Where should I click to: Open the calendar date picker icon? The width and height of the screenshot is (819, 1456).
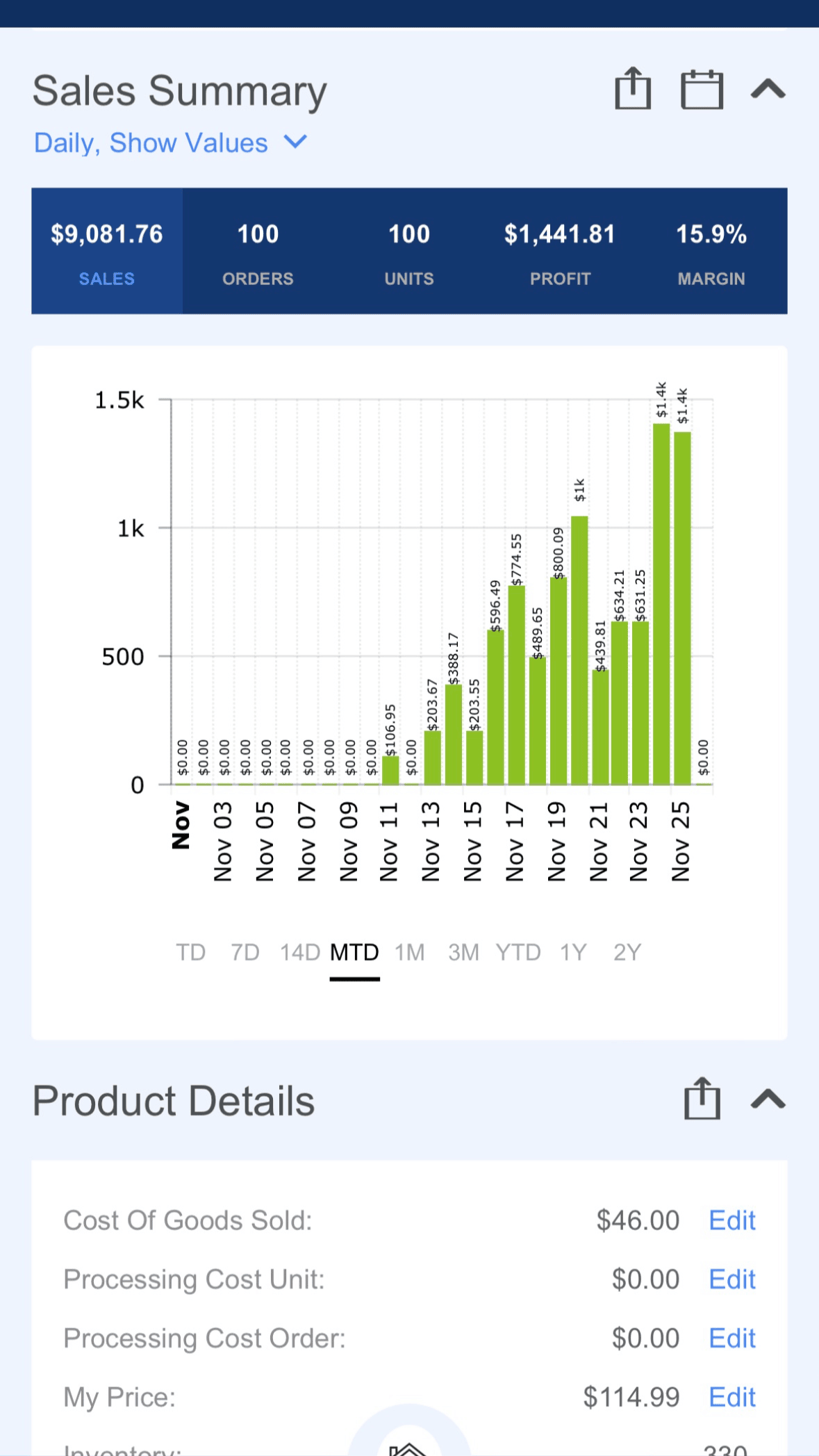point(702,90)
